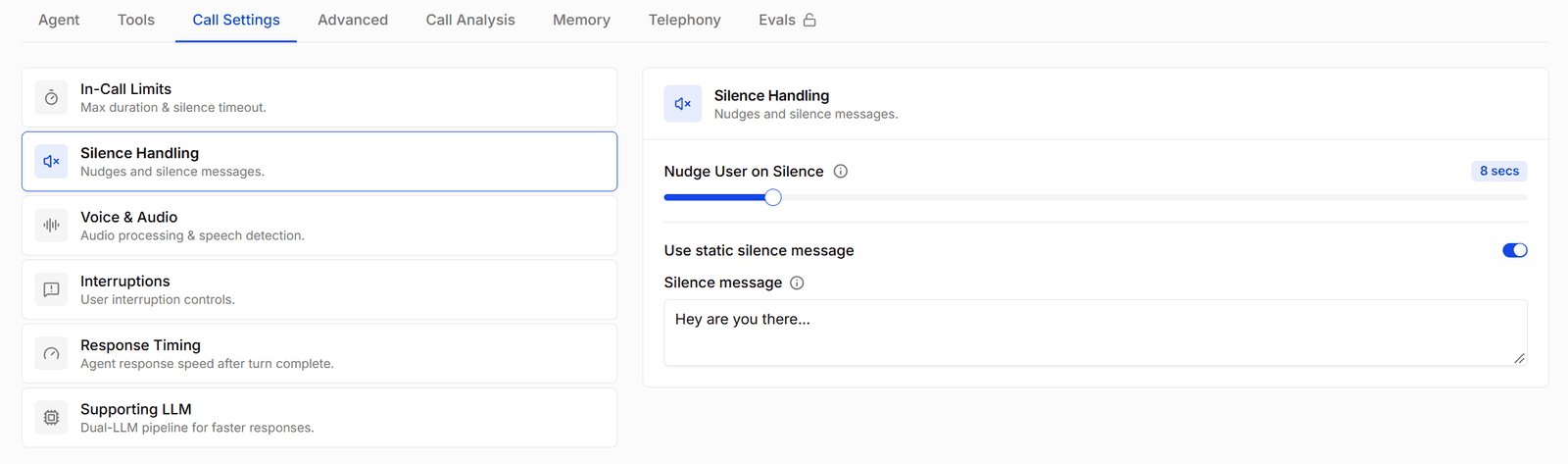Image resolution: width=1568 pixels, height=464 pixels.
Task: Open the Agent tab
Action: pyautogui.click(x=59, y=20)
